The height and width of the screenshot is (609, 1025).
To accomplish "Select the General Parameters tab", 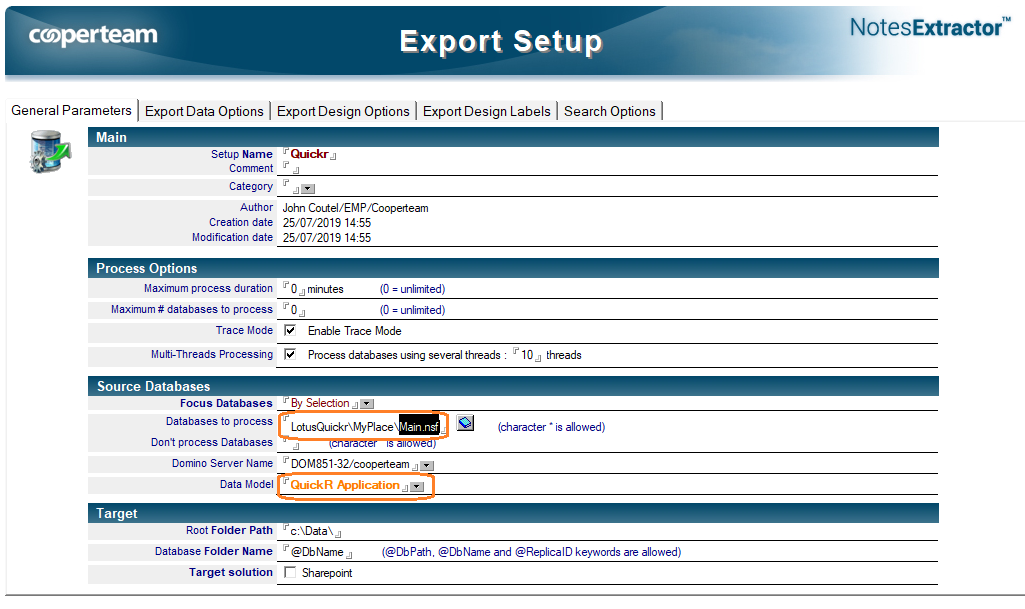I will click(71, 111).
